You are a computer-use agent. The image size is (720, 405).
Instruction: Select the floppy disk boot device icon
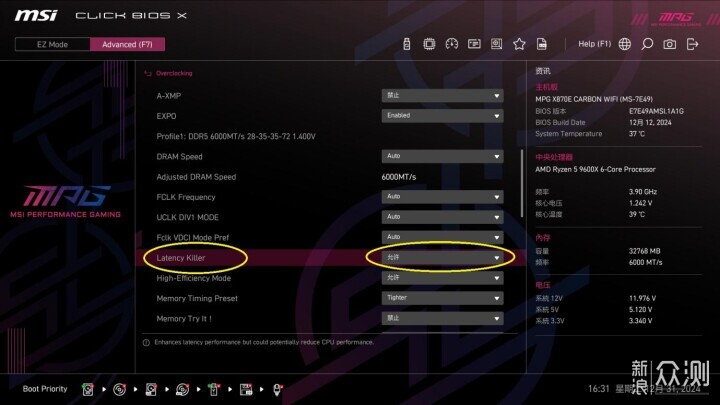[x=246, y=389]
